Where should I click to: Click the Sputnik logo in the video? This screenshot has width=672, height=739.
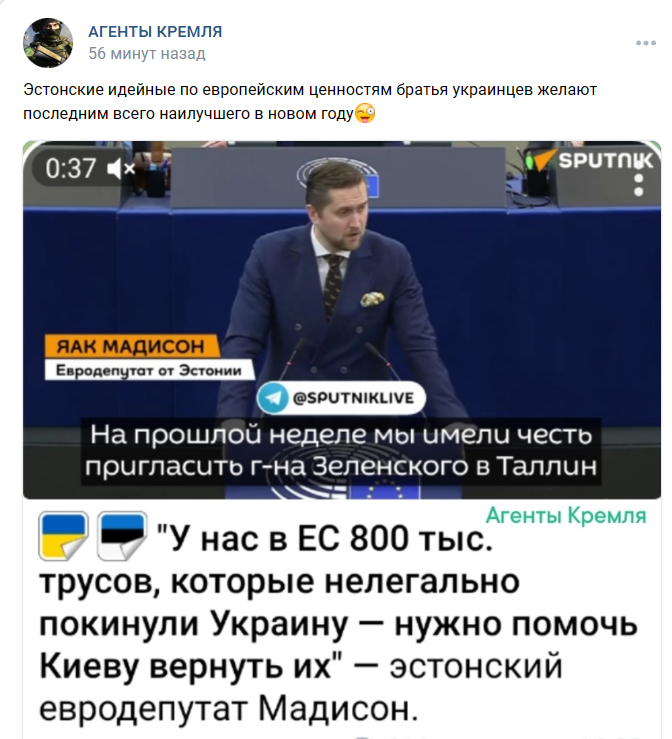(591, 160)
